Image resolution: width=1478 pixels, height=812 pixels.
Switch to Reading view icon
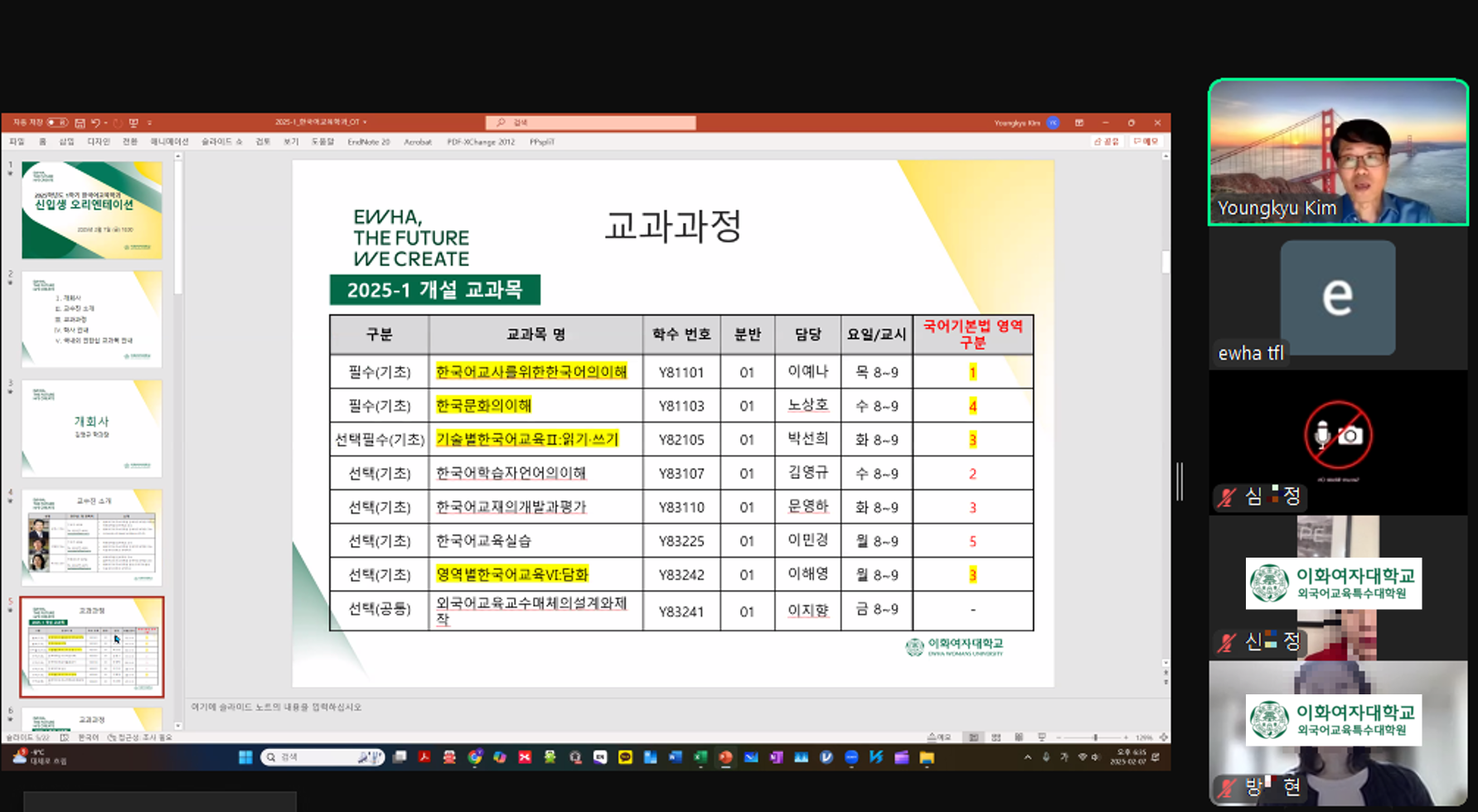click(1019, 737)
